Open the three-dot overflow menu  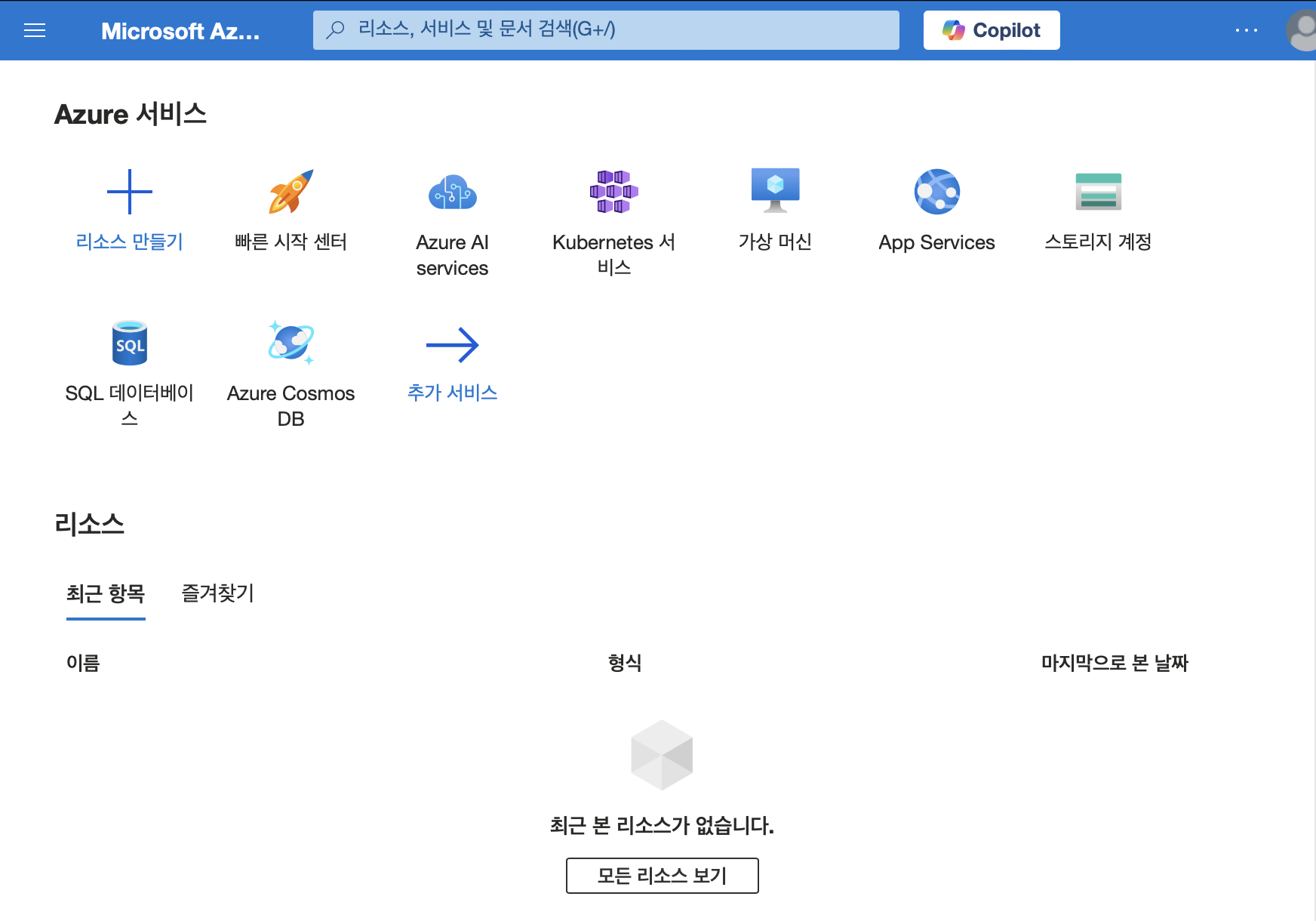click(x=1247, y=30)
